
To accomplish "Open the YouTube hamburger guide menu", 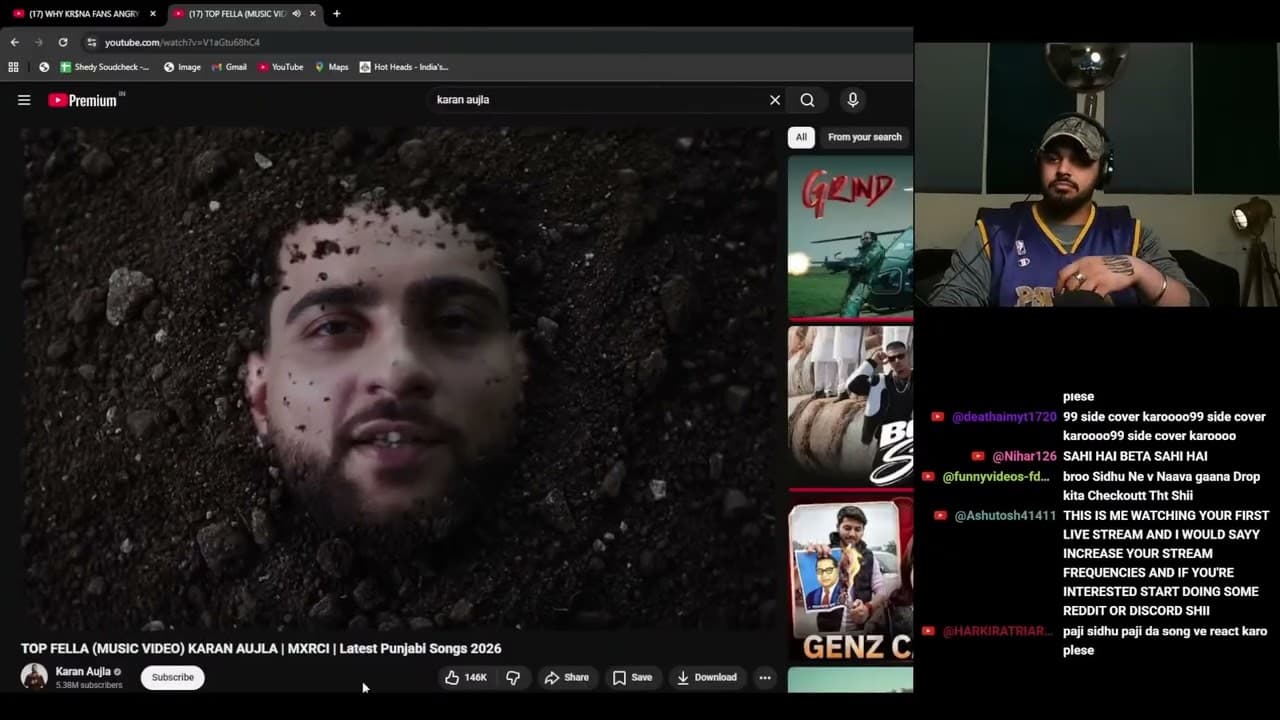I will 24,100.
